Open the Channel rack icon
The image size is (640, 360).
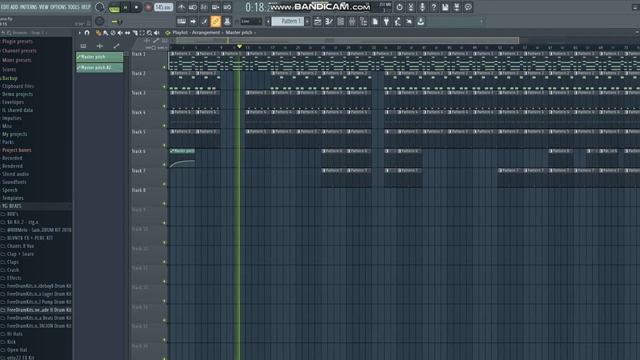(340, 21)
